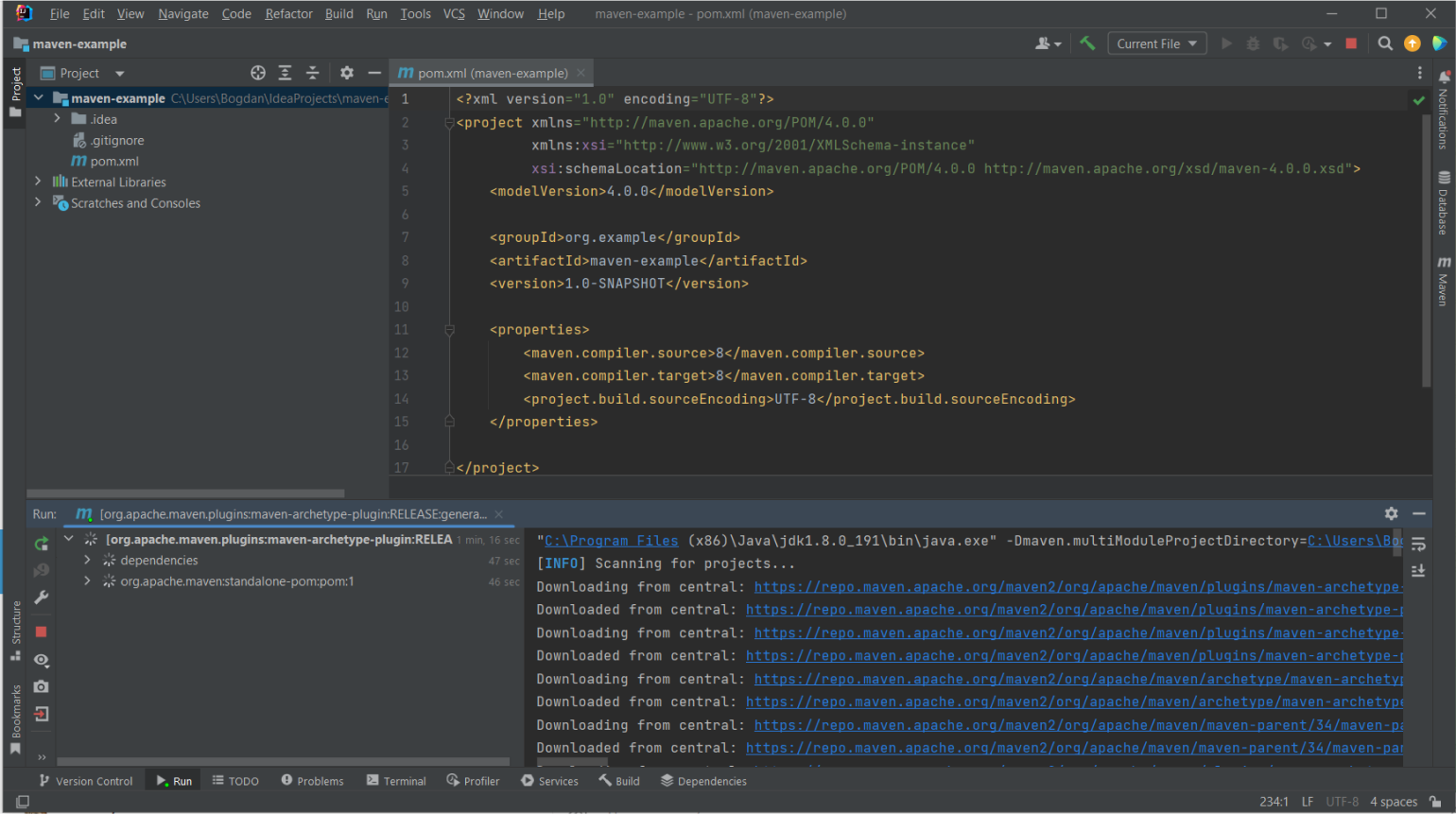
Task: Click the green inspection checkmark
Action: point(1418,99)
